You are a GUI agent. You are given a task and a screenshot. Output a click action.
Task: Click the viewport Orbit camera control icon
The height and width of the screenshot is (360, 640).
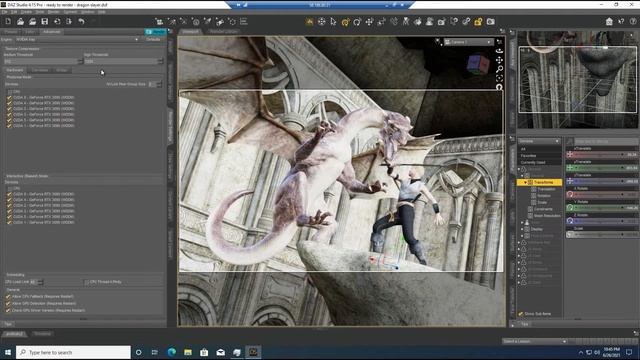tap(499, 51)
